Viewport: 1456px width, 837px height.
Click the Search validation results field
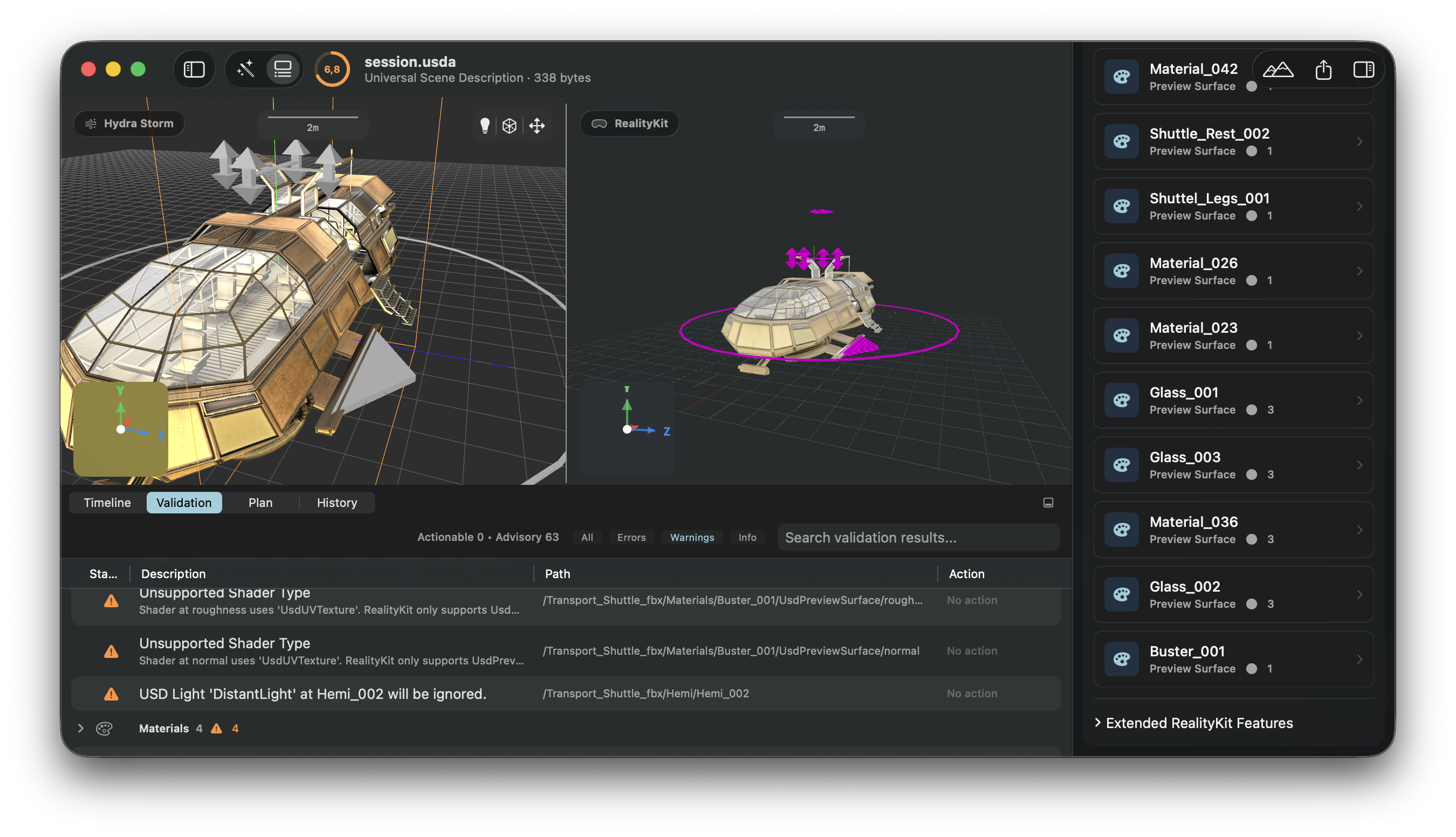pos(918,538)
